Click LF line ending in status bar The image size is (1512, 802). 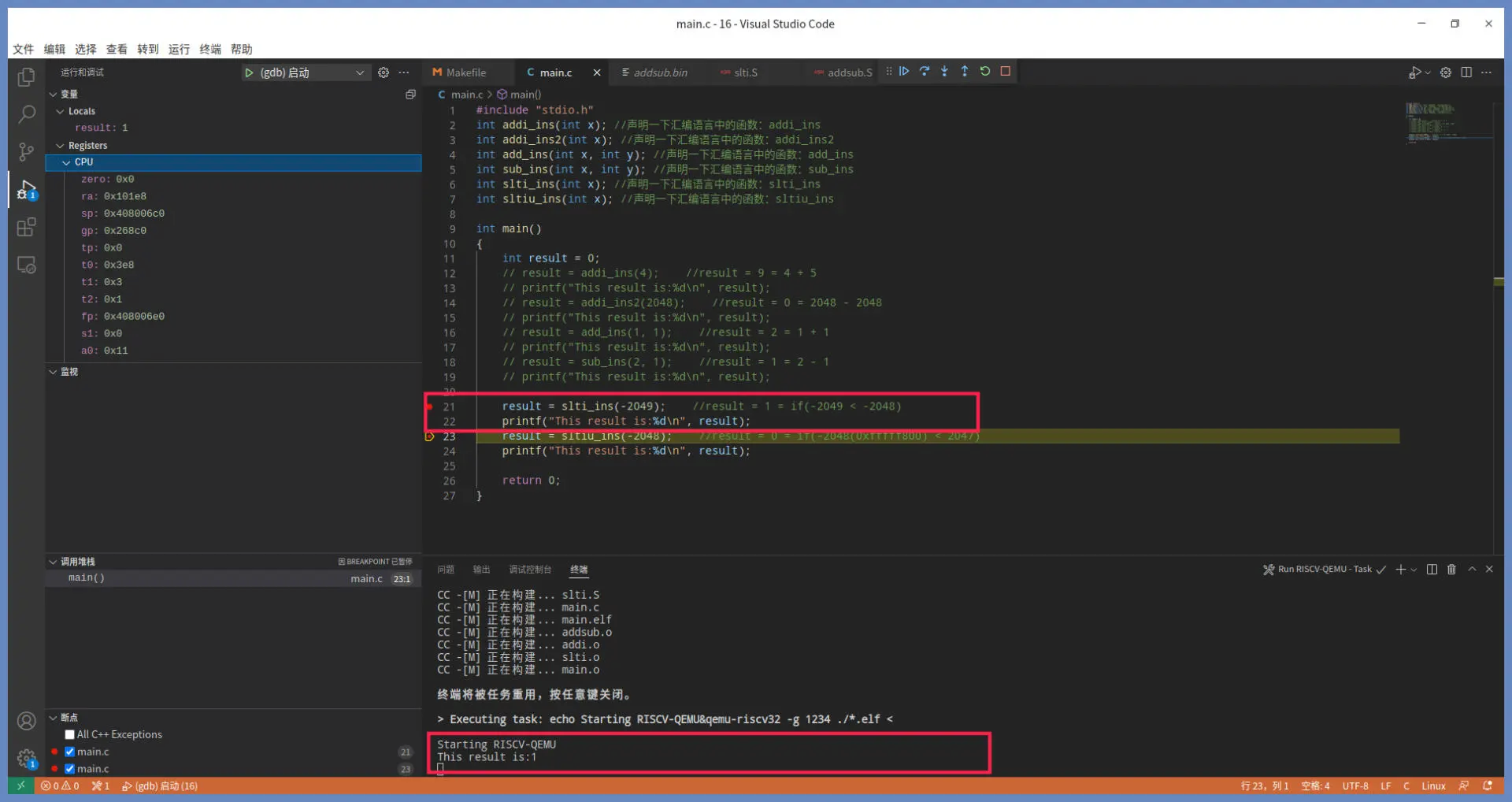(x=1386, y=786)
